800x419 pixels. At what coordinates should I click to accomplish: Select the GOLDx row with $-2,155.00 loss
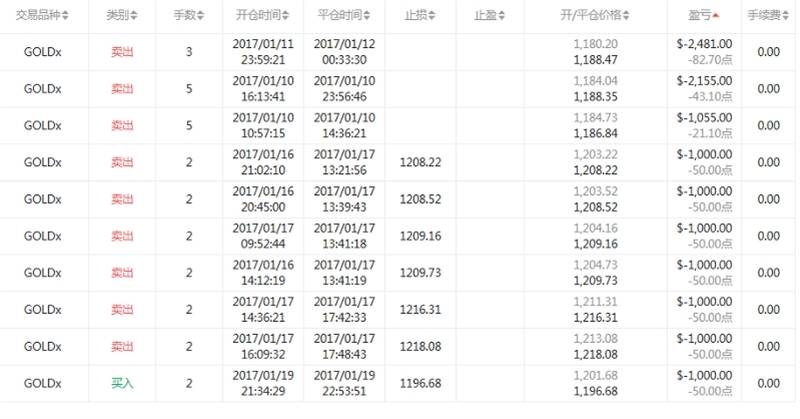click(400, 89)
